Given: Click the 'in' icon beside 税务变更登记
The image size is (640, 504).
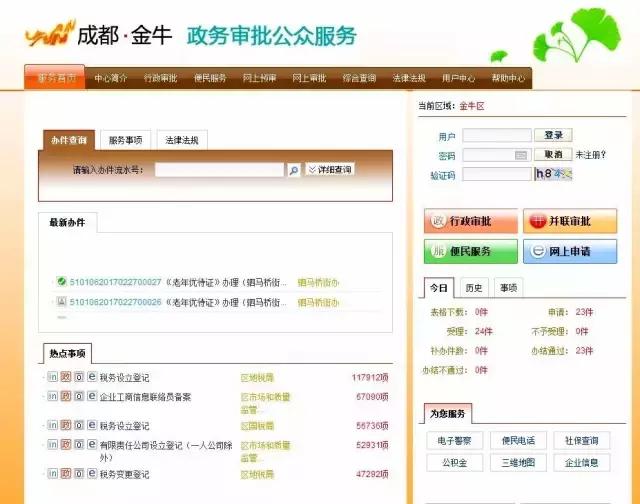Looking at the screenshot, I should 52,473.
